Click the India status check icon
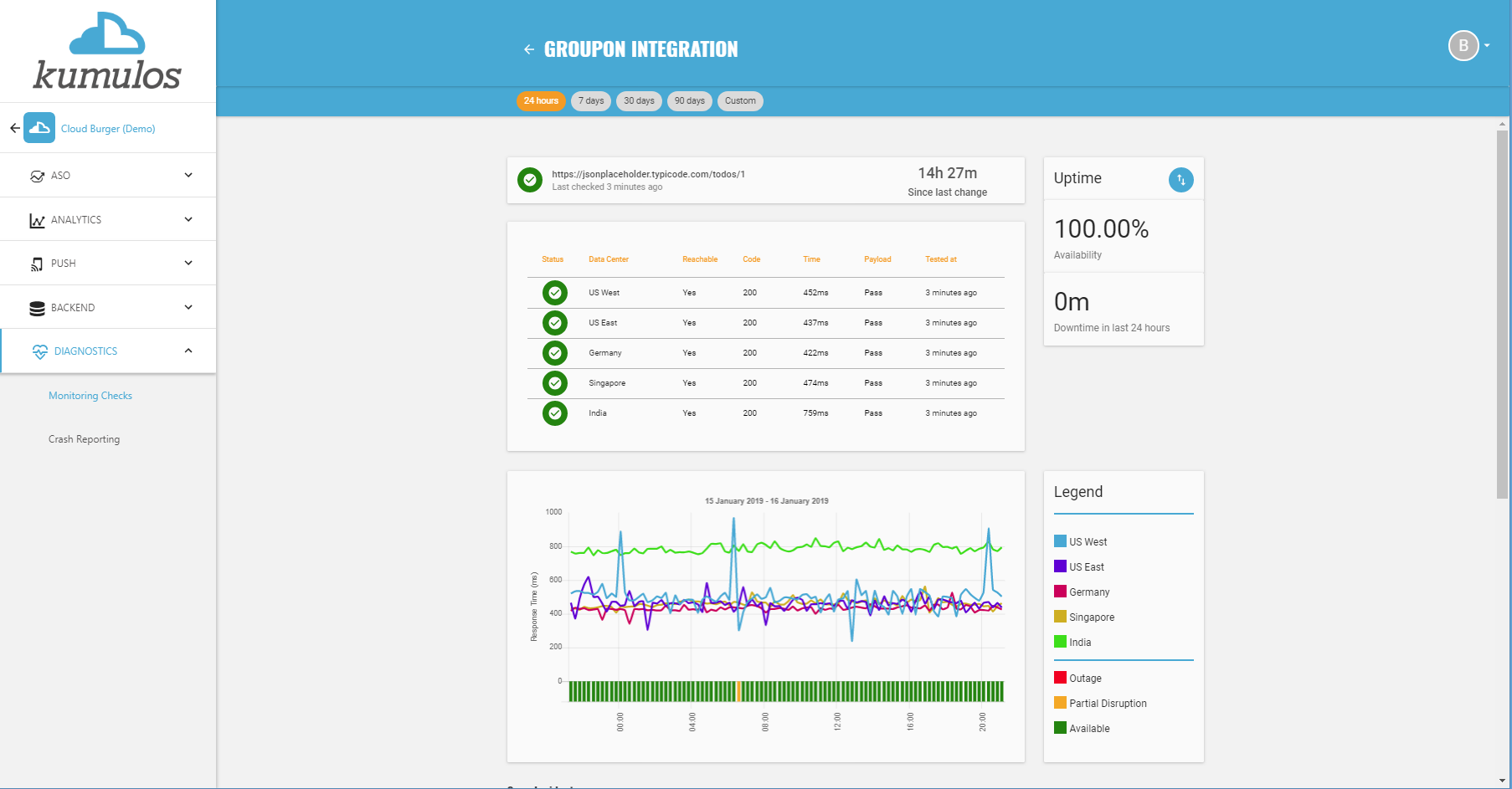 (x=555, y=413)
